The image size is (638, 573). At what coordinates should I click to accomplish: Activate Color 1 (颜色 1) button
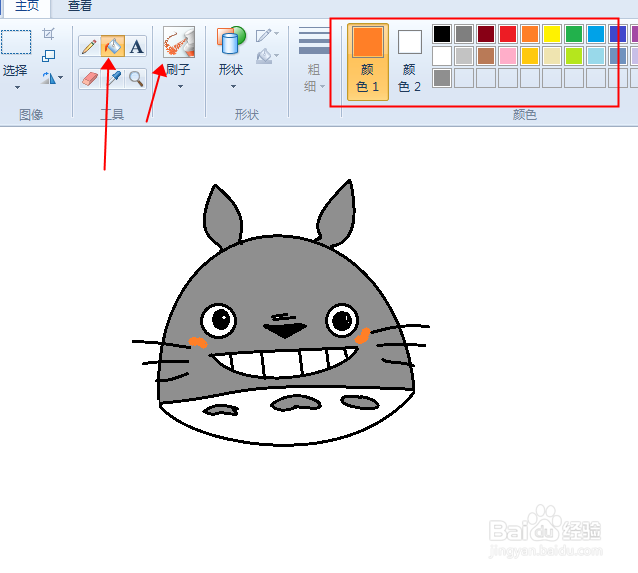368,62
